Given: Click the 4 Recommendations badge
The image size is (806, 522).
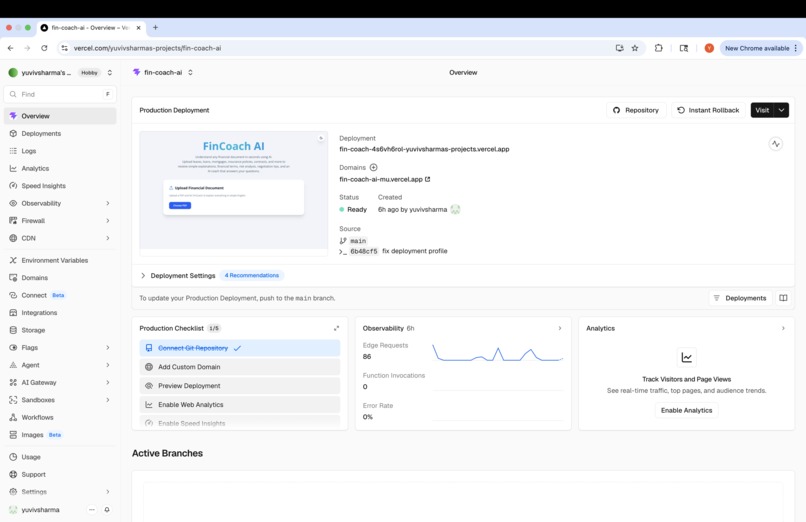Looking at the screenshot, I should point(252,276).
